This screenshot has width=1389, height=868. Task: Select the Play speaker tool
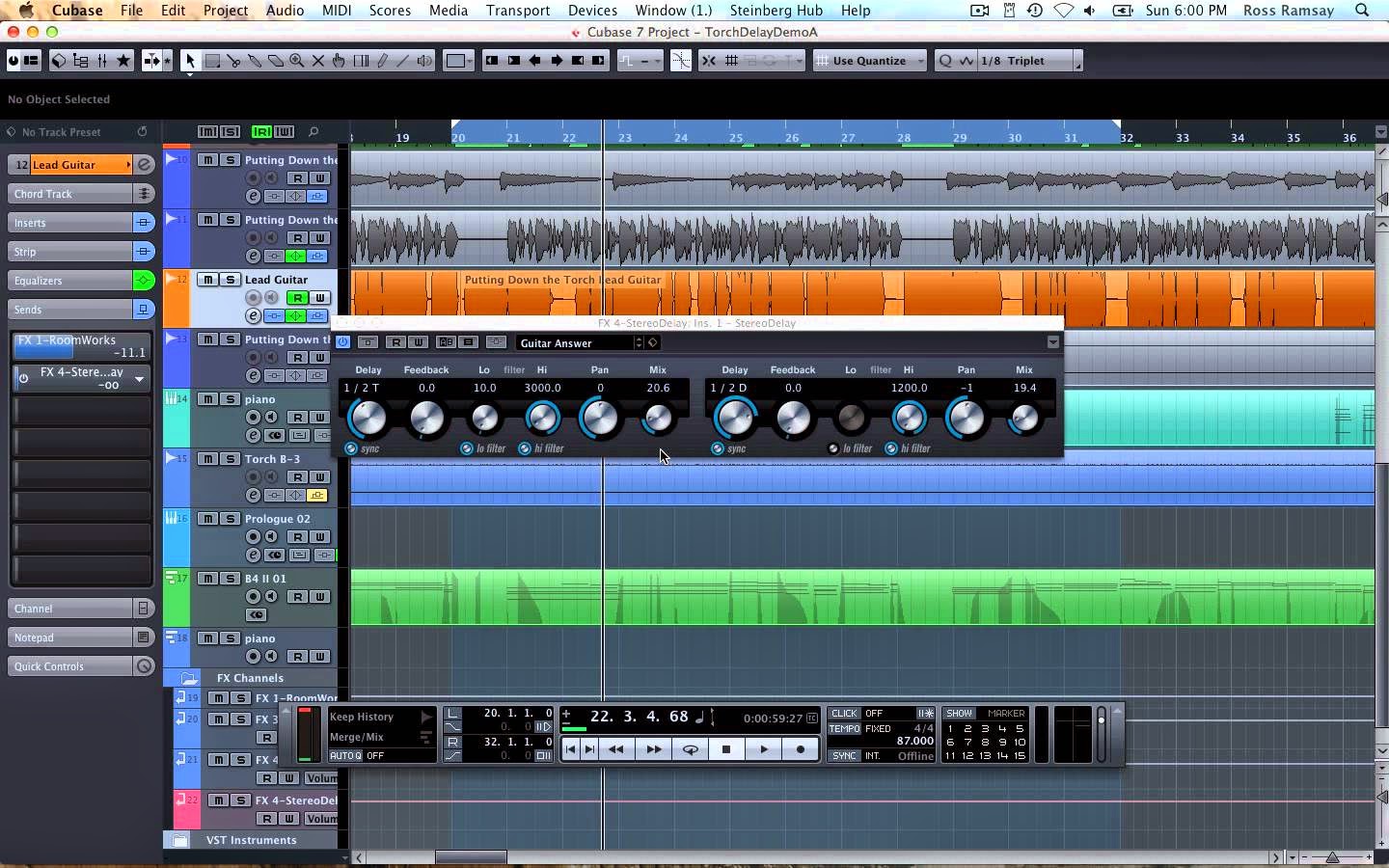coord(424,61)
